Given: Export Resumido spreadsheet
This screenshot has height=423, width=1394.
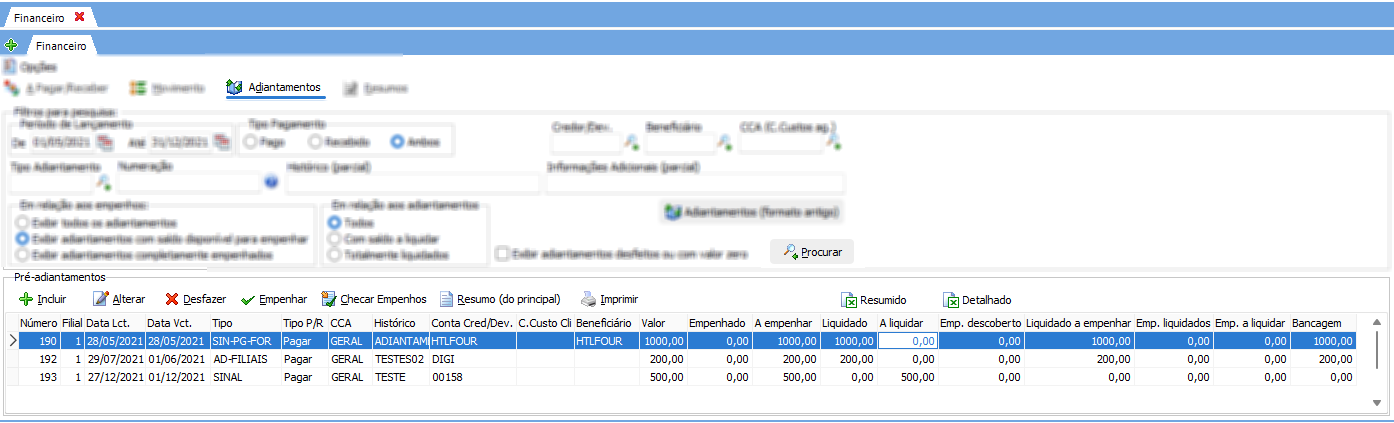Looking at the screenshot, I should (x=874, y=299).
